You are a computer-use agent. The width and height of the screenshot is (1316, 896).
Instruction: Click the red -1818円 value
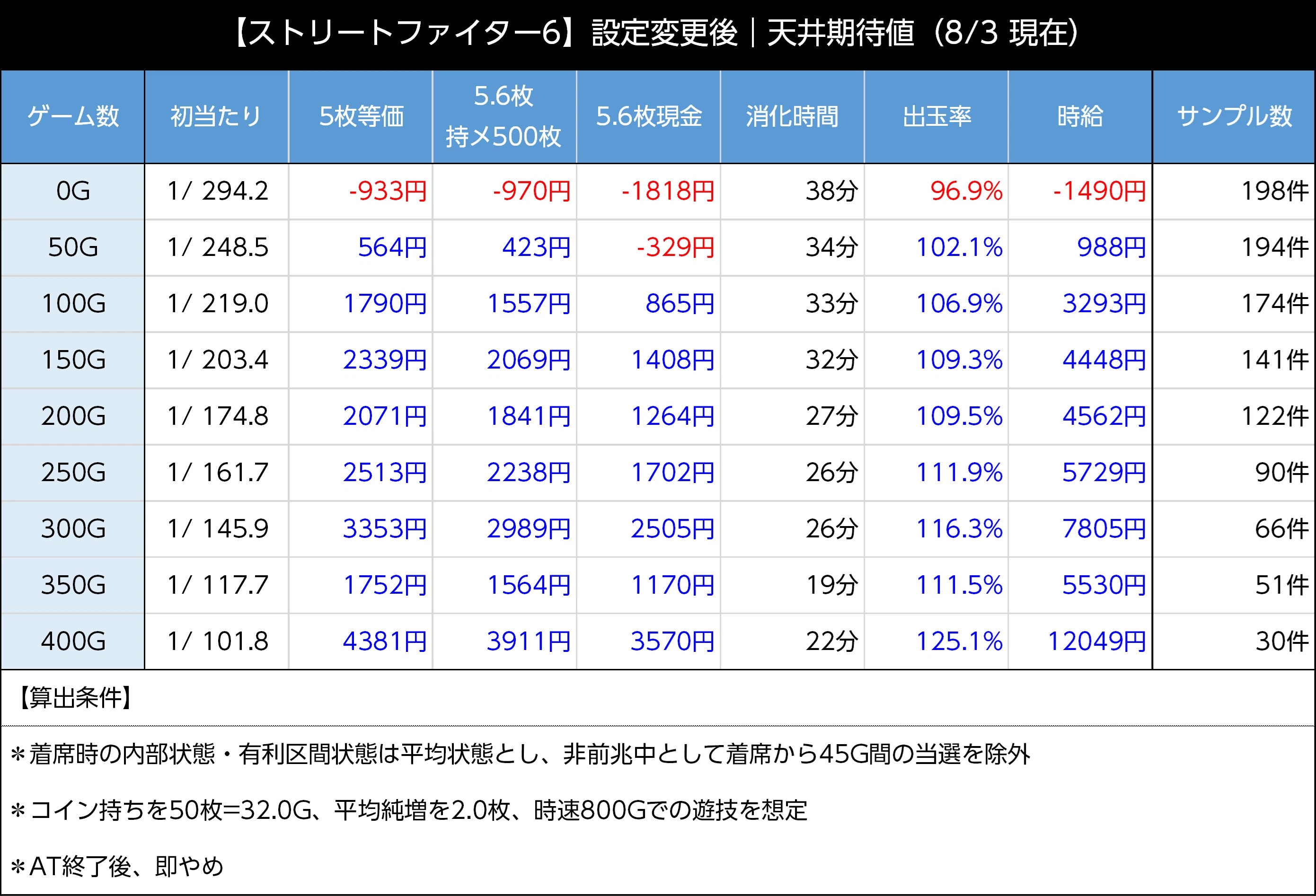668,191
